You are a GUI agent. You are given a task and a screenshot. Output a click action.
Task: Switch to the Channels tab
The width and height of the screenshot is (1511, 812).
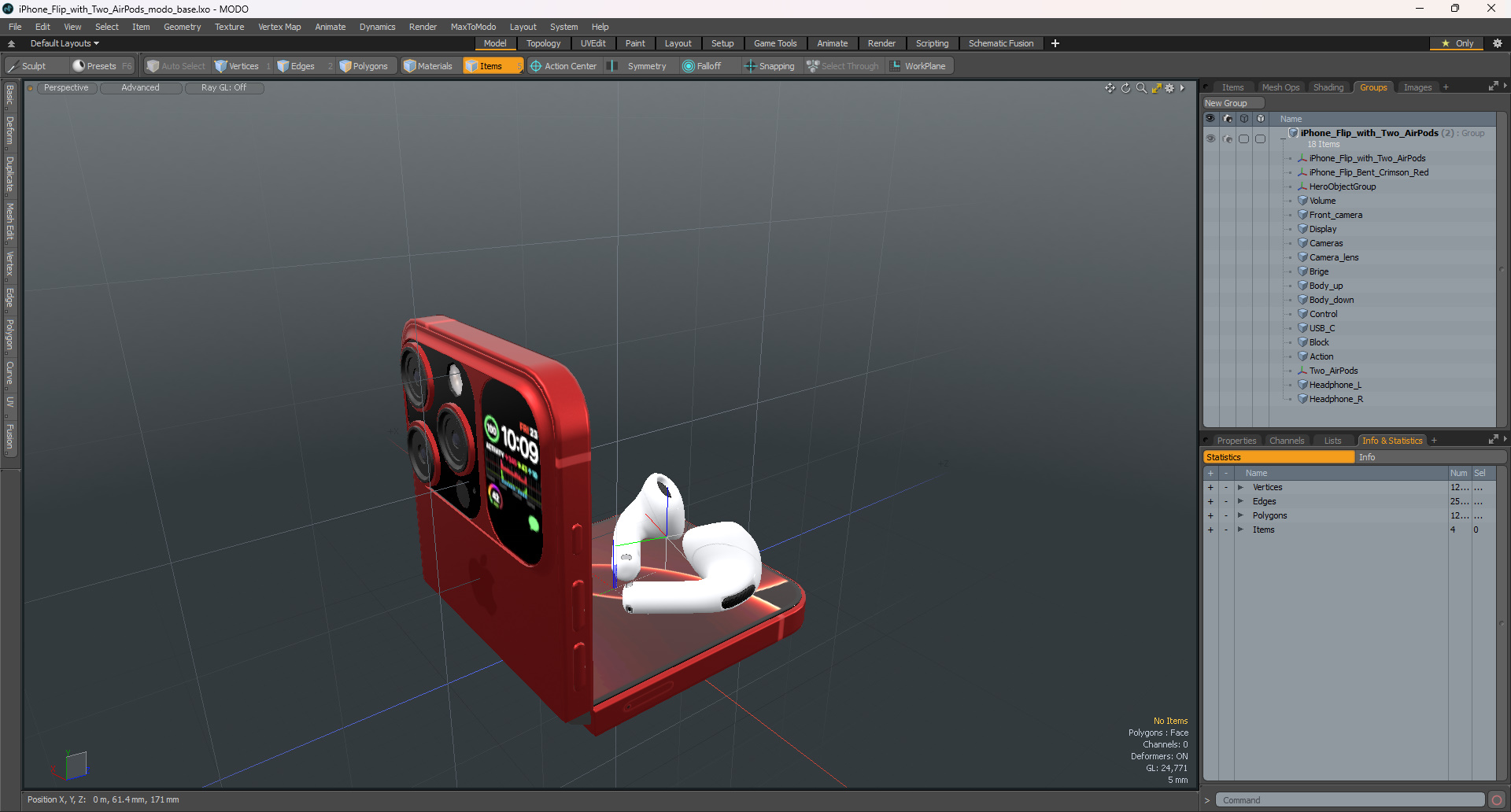click(x=1287, y=441)
